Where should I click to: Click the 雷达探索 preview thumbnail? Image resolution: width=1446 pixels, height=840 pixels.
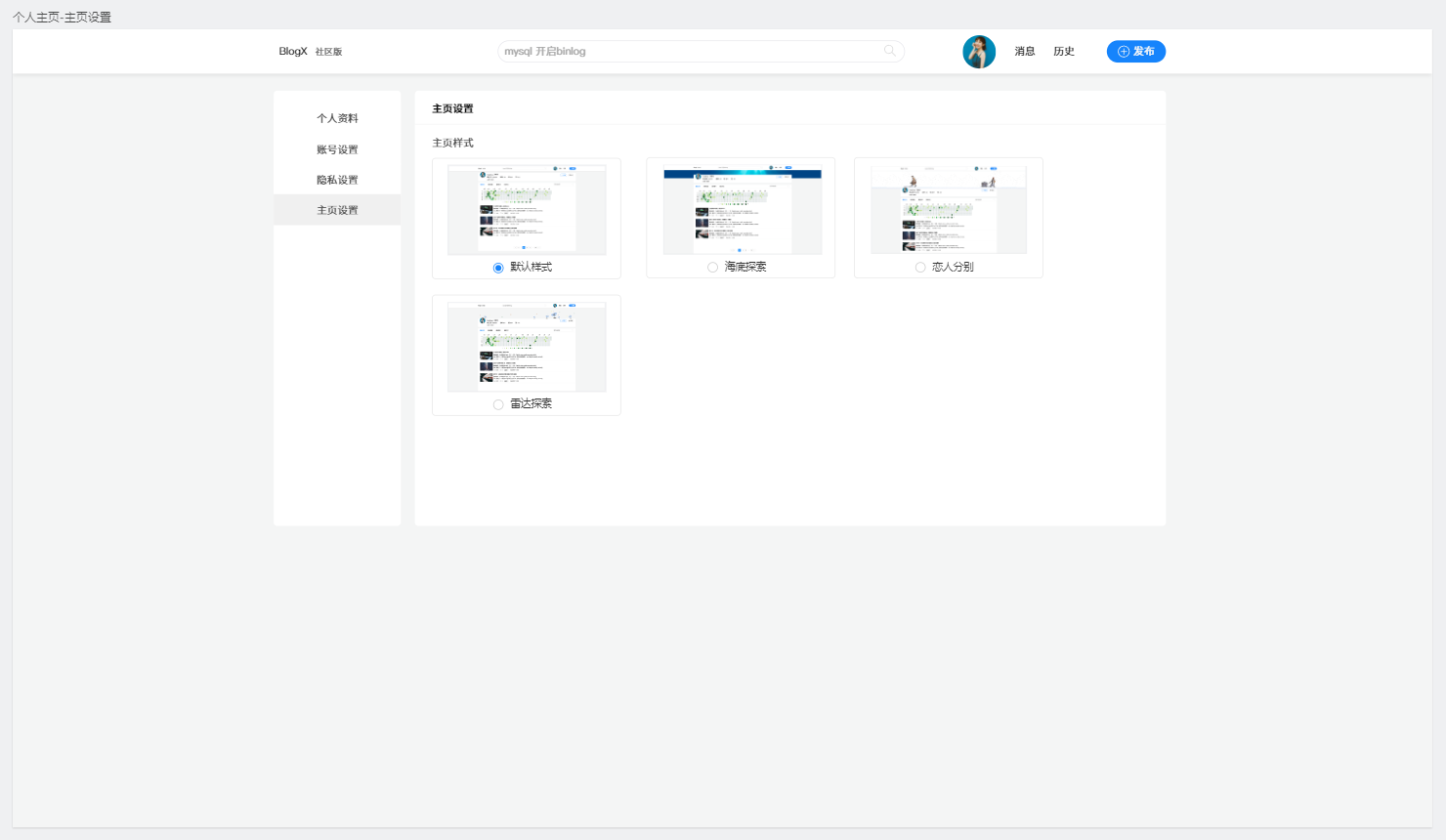527,346
